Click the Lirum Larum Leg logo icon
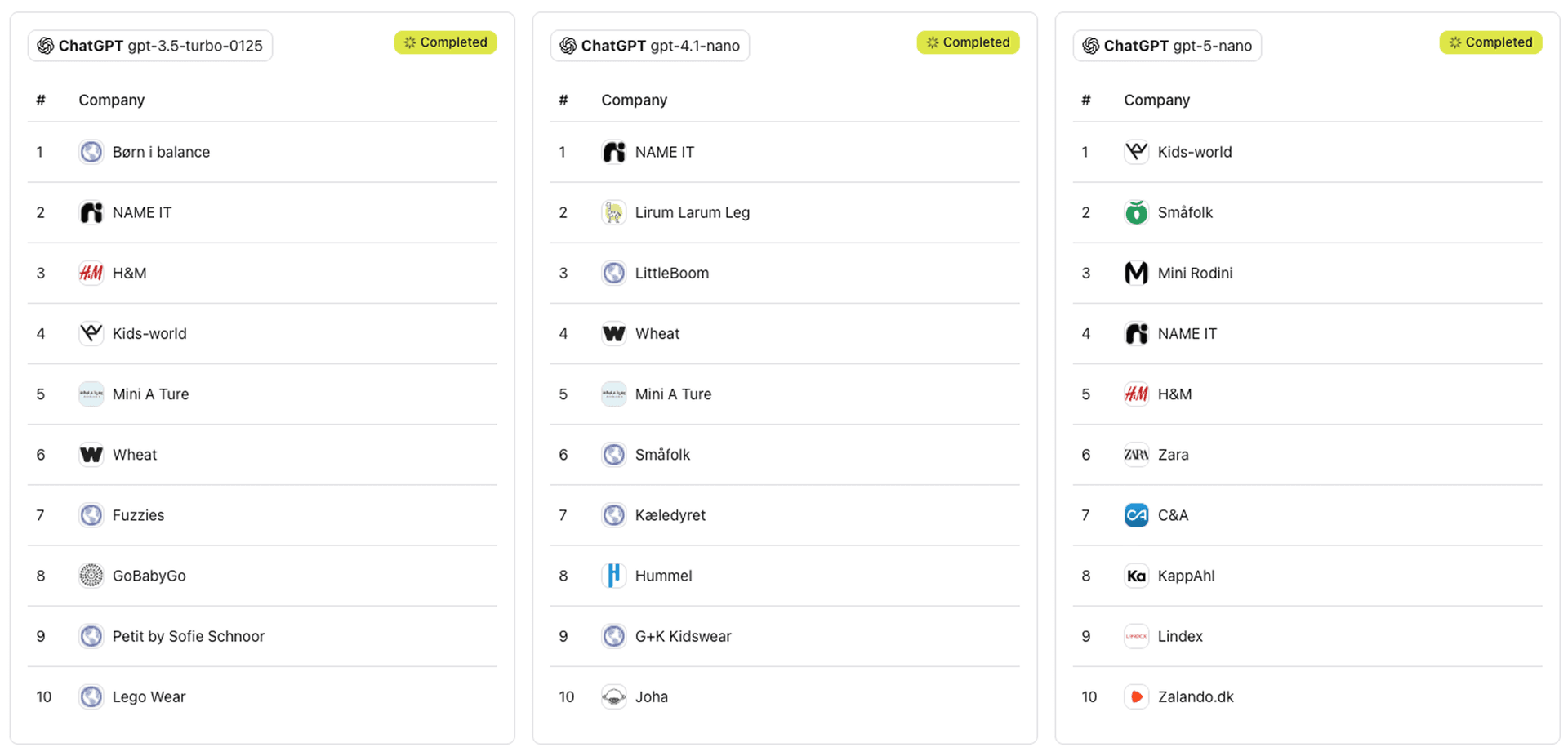1568x752 pixels. pyautogui.click(x=613, y=212)
